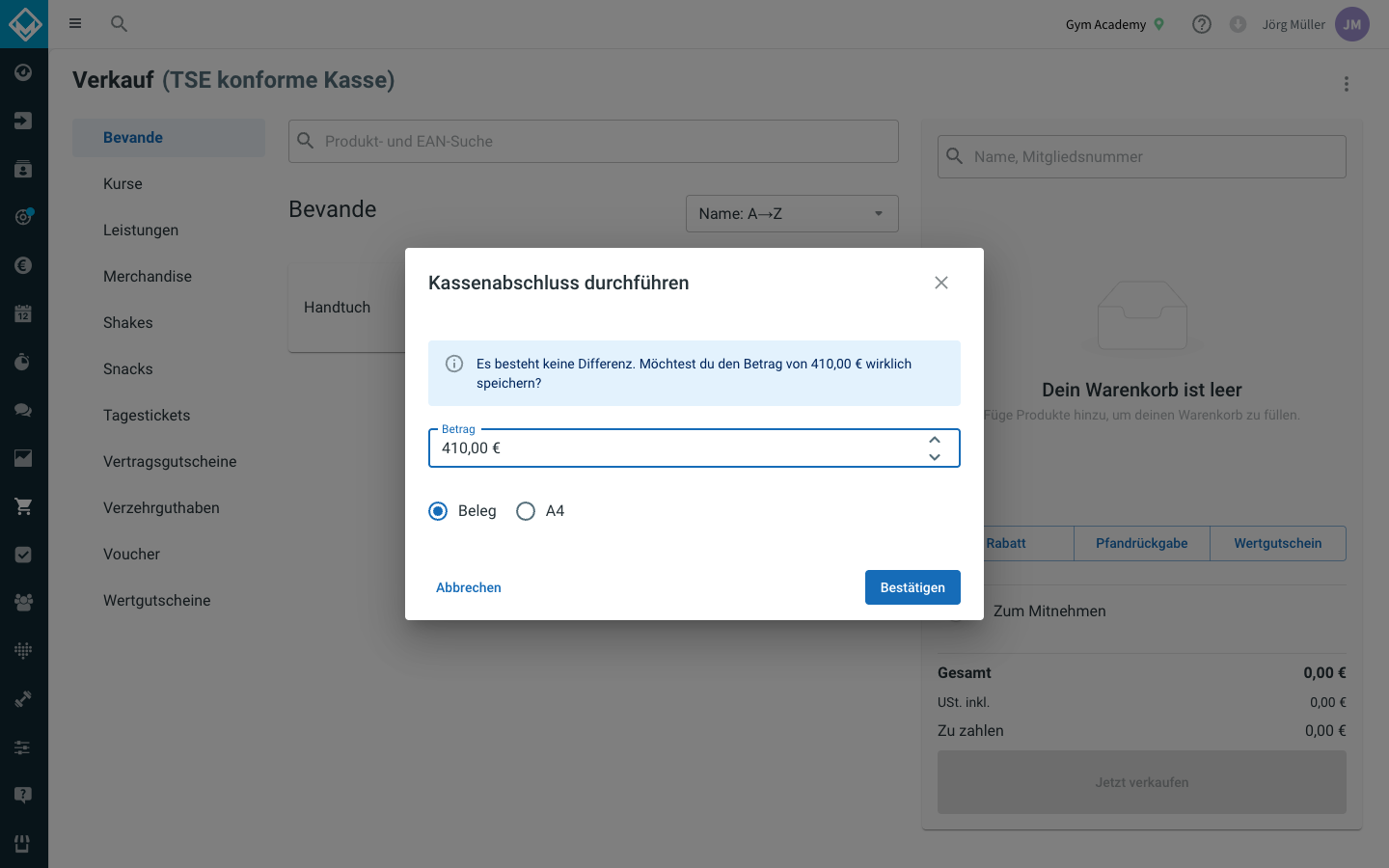This screenshot has height=868, width=1389.
Task: Click the Bestätigen button
Action: pyautogui.click(x=912, y=587)
